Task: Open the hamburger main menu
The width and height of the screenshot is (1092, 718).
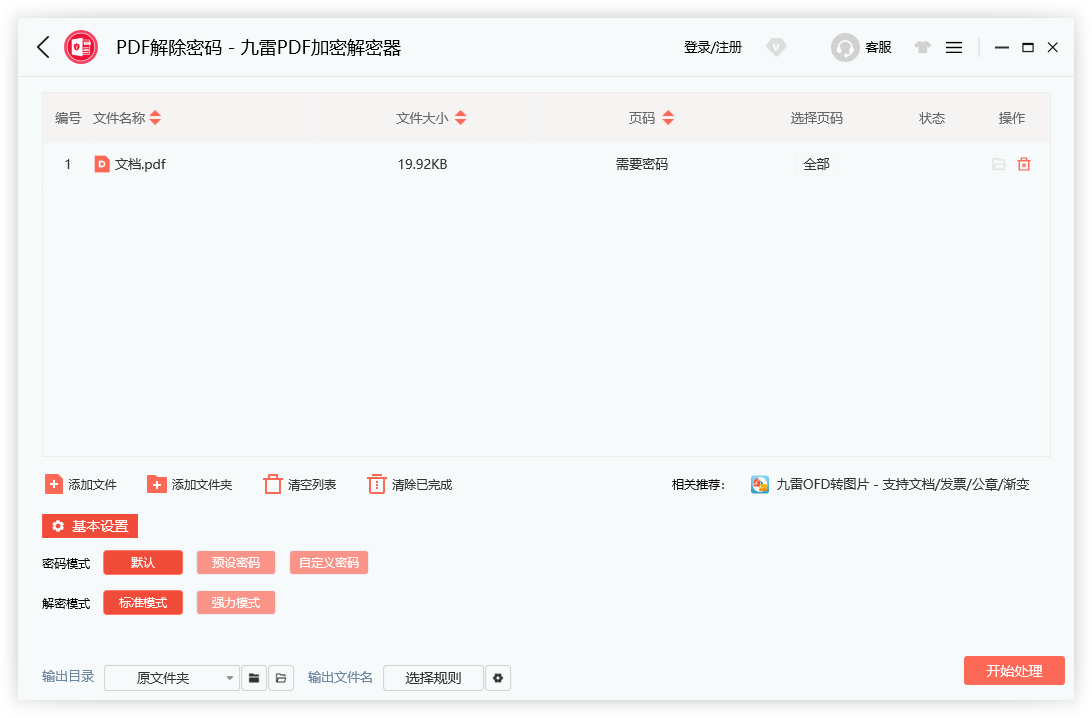Action: coord(954,47)
